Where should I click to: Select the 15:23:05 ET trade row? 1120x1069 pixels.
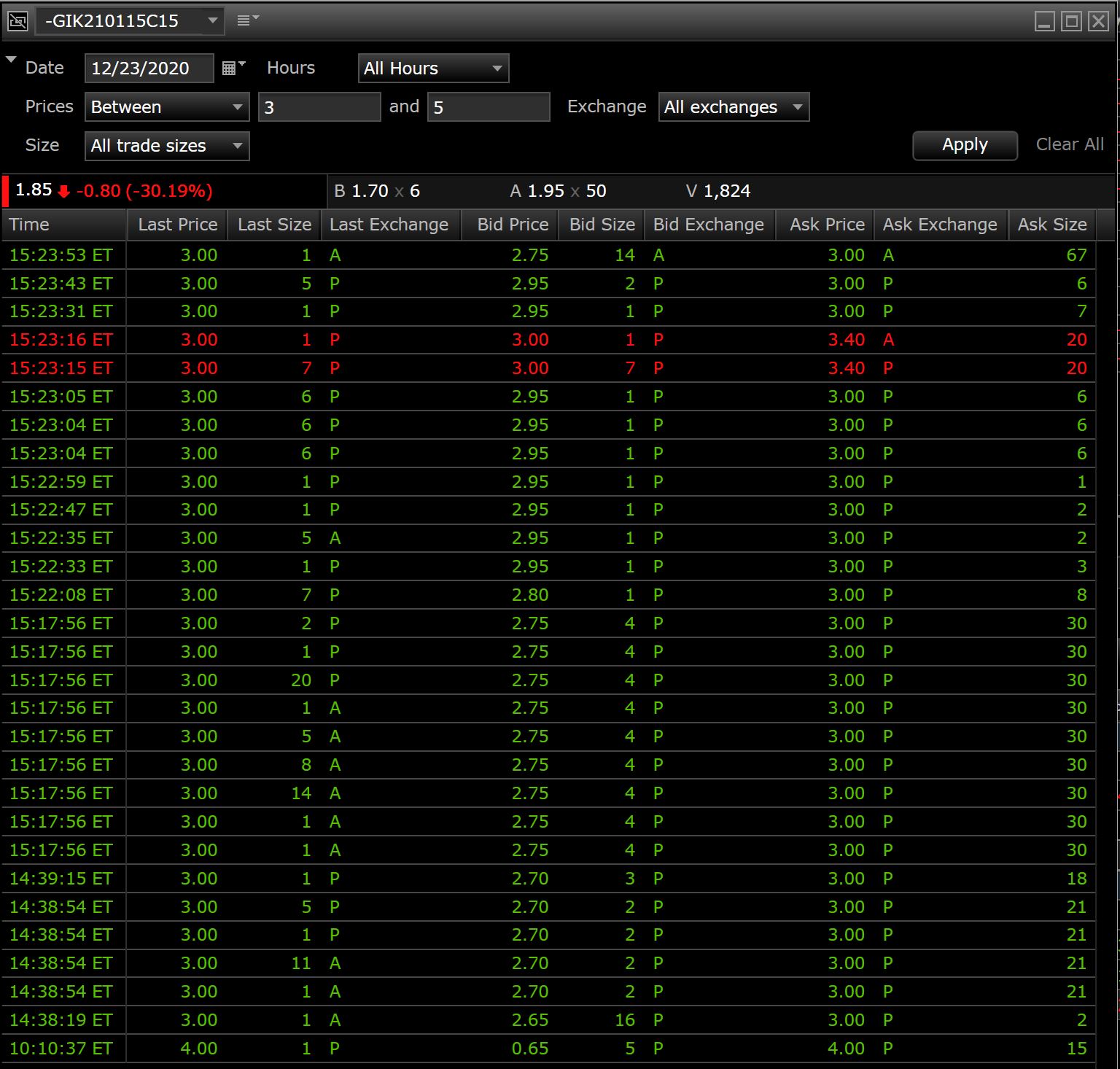[548, 397]
